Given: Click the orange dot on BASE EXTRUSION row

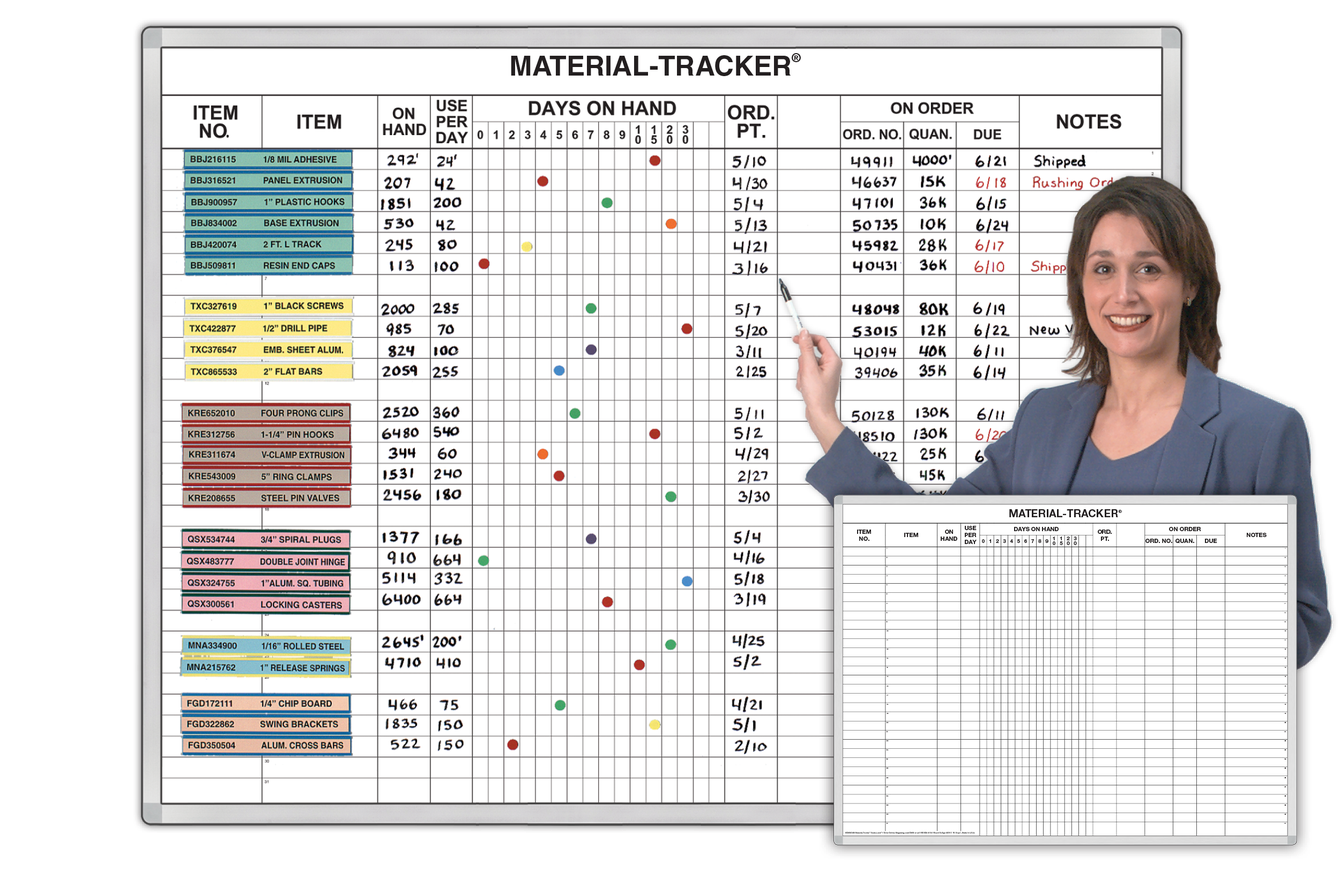Looking at the screenshot, I should tap(670, 222).
